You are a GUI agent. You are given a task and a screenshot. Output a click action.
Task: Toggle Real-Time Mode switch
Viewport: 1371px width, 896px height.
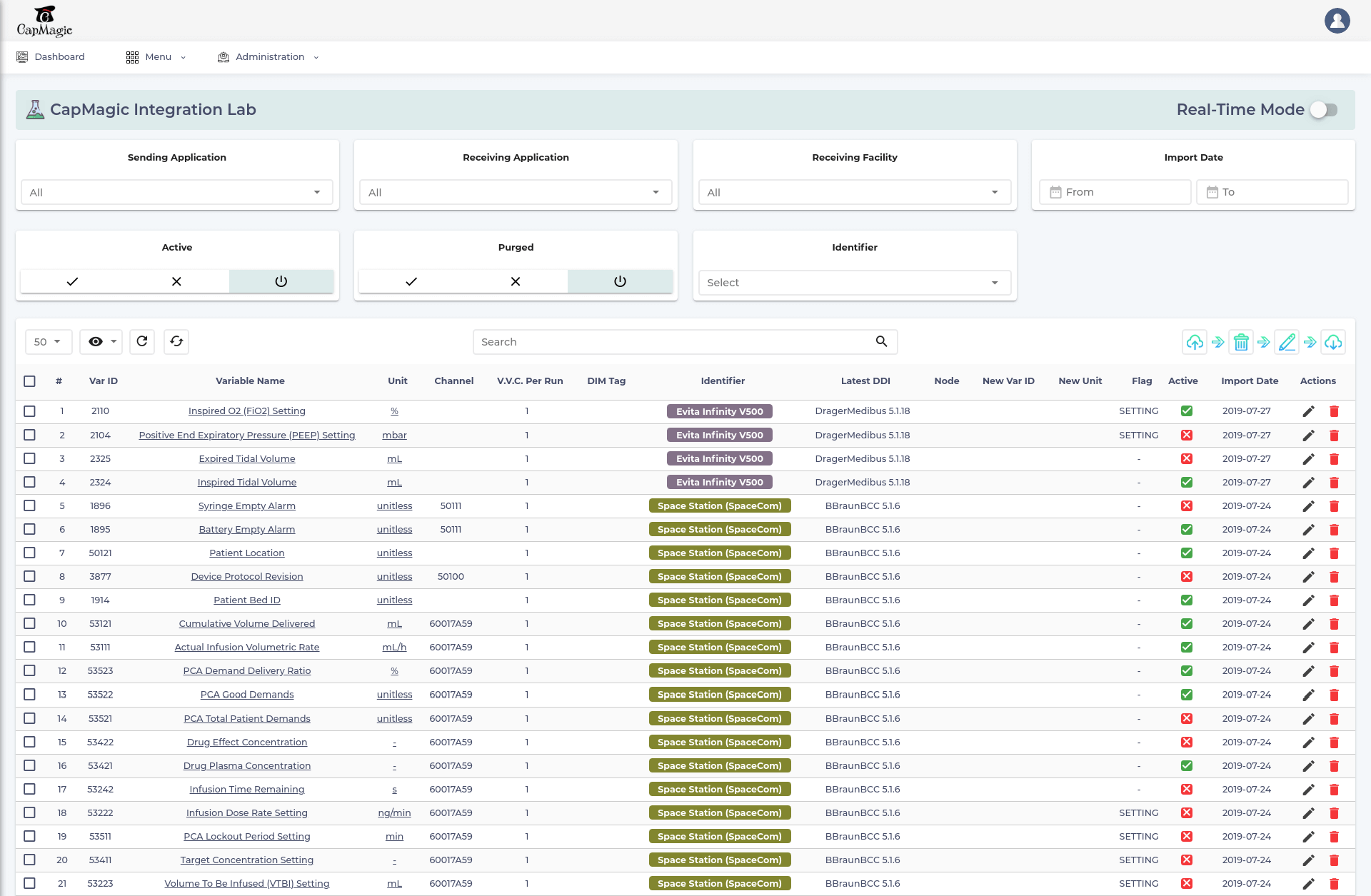pyautogui.click(x=1324, y=110)
